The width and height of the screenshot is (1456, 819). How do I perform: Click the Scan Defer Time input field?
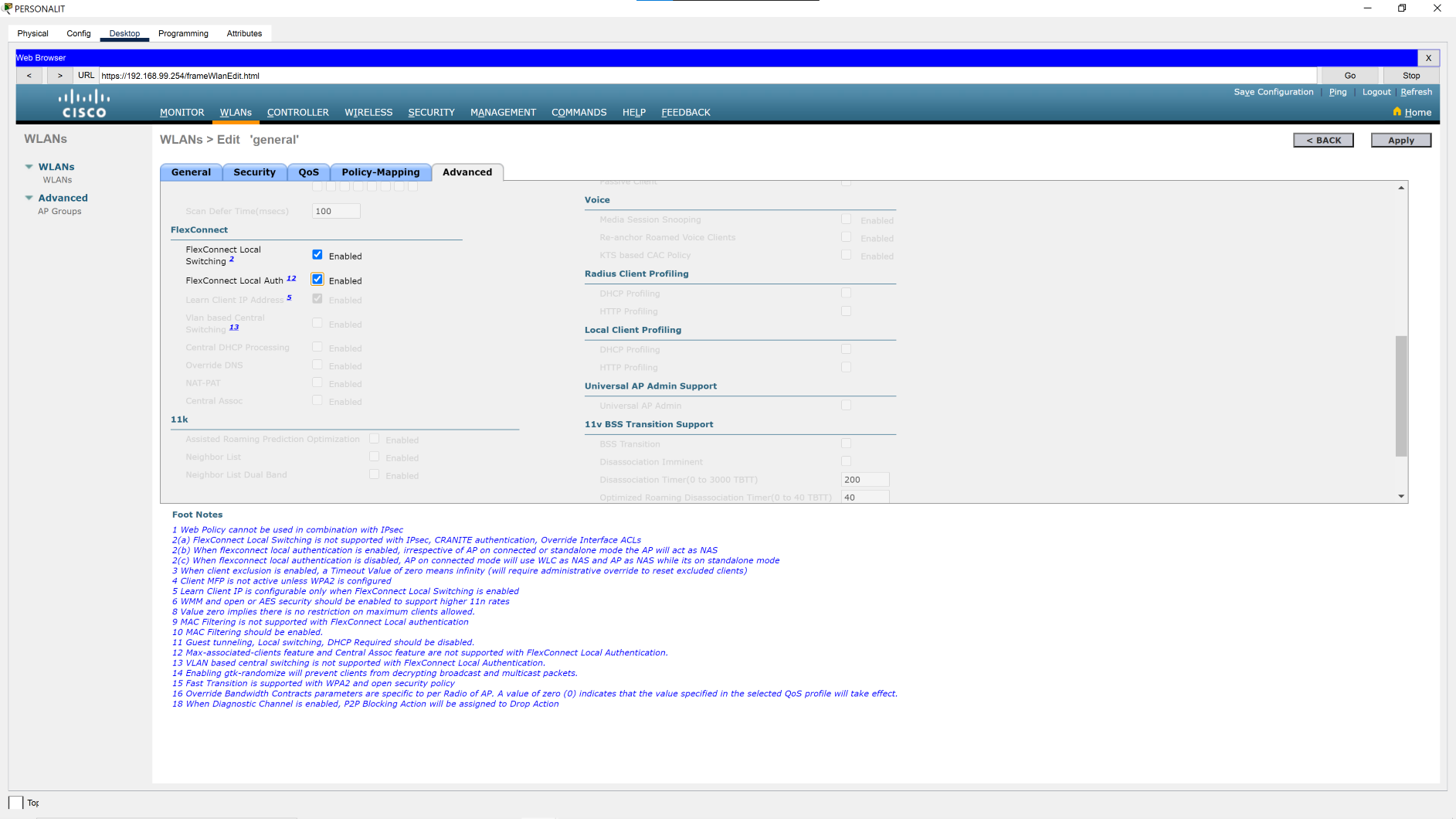click(336, 211)
